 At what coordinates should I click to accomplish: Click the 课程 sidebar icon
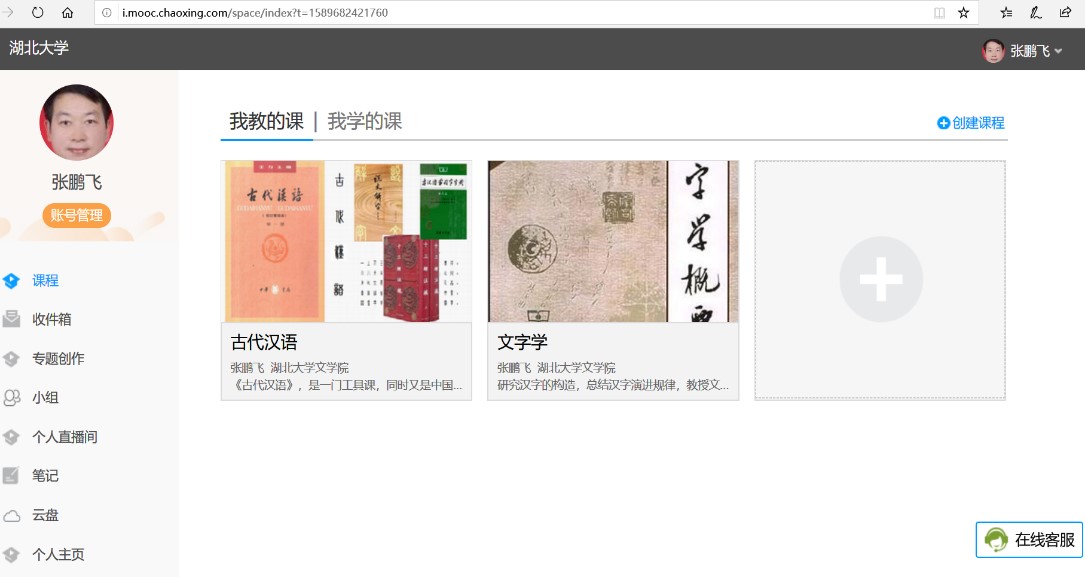click(x=12, y=281)
